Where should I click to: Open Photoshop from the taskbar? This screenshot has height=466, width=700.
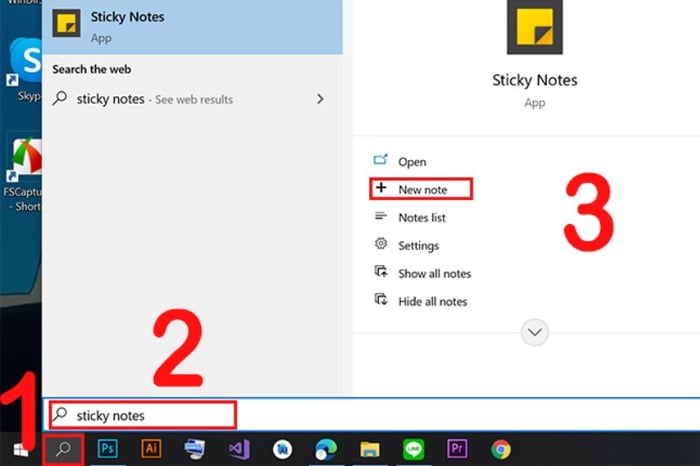[108, 449]
